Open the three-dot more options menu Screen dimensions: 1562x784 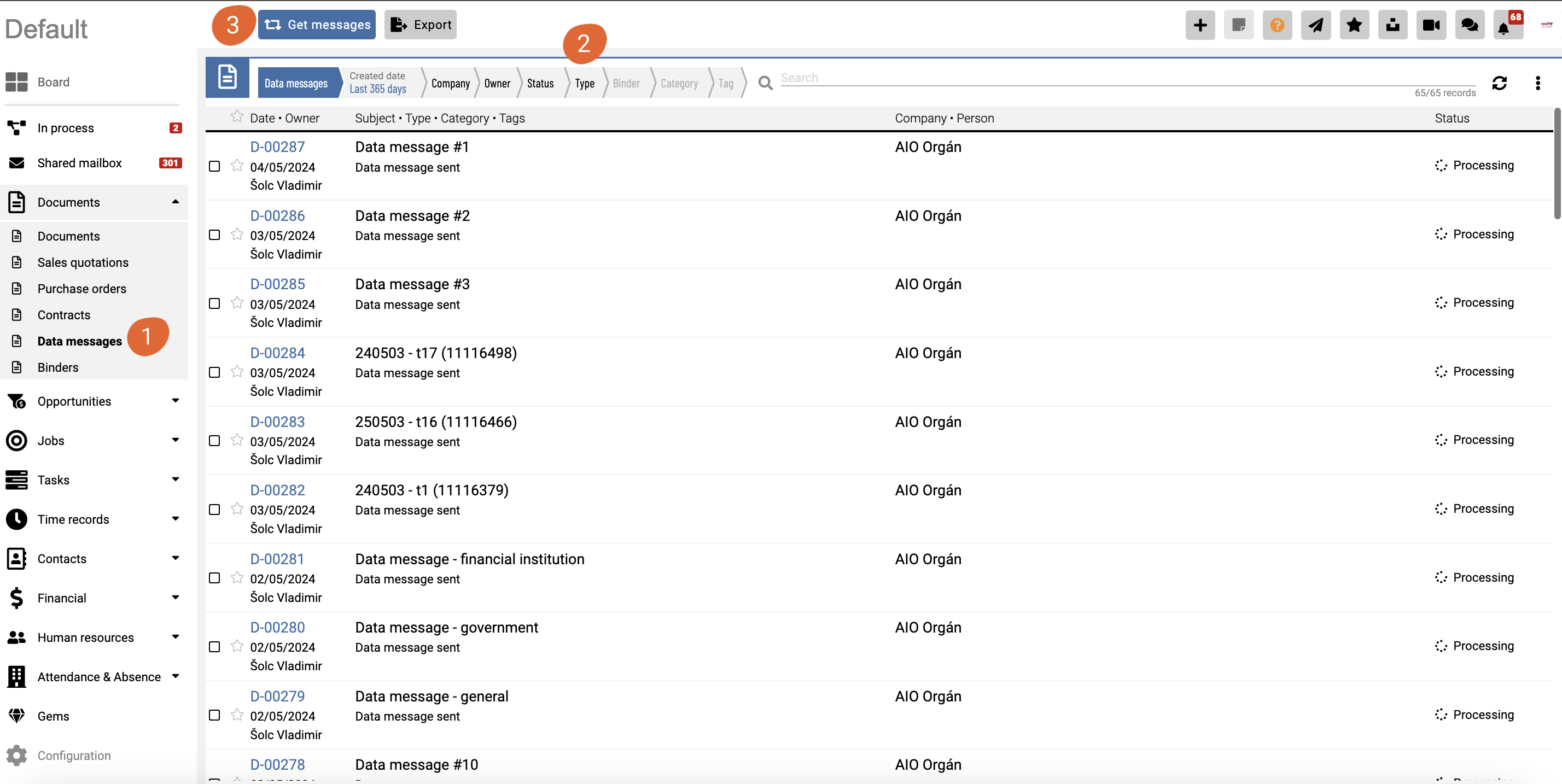(x=1537, y=83)
